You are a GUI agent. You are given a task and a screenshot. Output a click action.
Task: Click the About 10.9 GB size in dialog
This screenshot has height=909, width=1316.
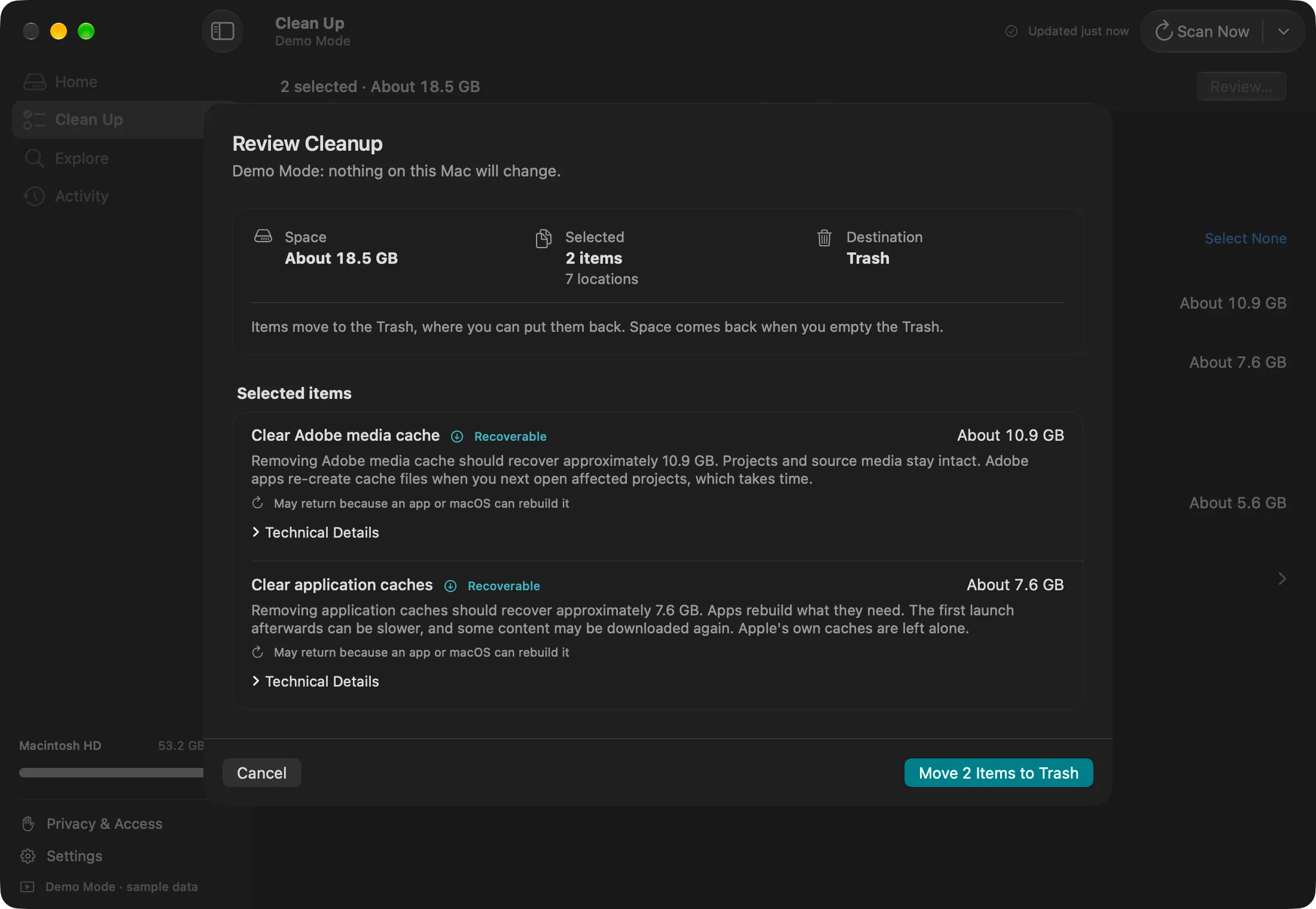click(1010, 435)
